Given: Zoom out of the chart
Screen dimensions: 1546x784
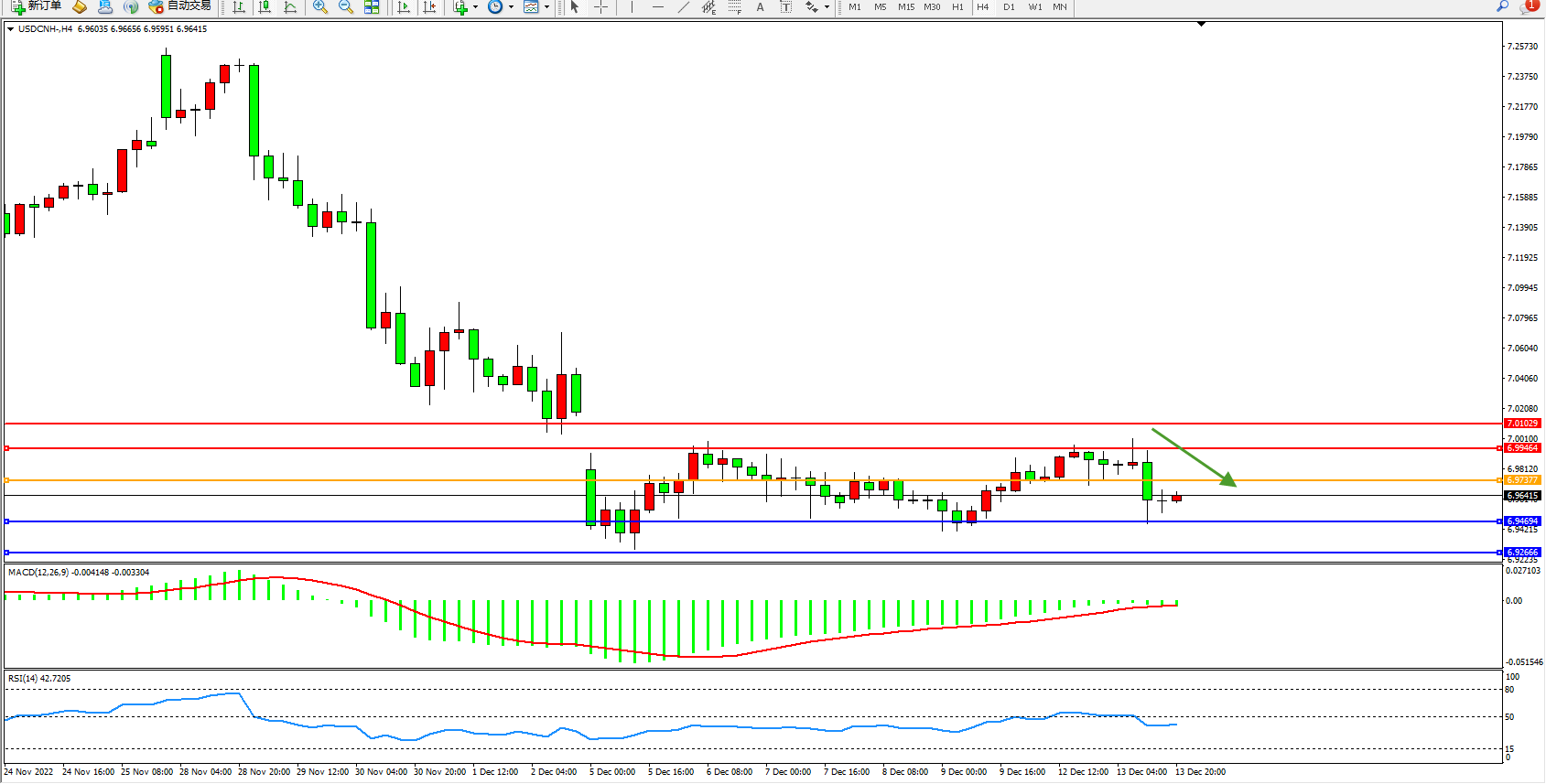Looking at the screenshot, I should 346,7.
